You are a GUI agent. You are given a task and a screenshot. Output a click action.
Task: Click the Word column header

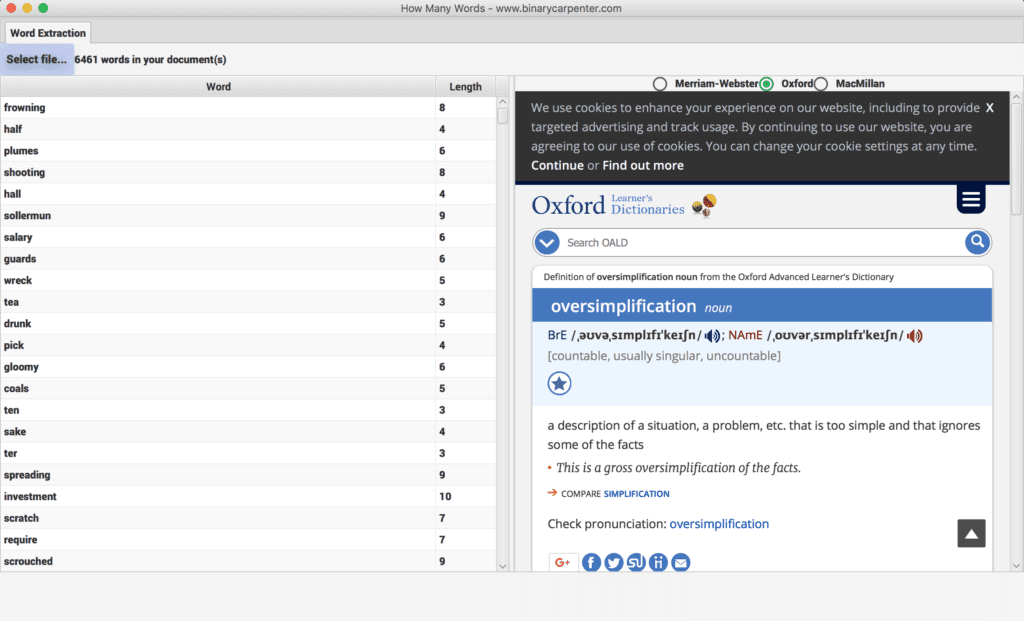coord(218,86)
